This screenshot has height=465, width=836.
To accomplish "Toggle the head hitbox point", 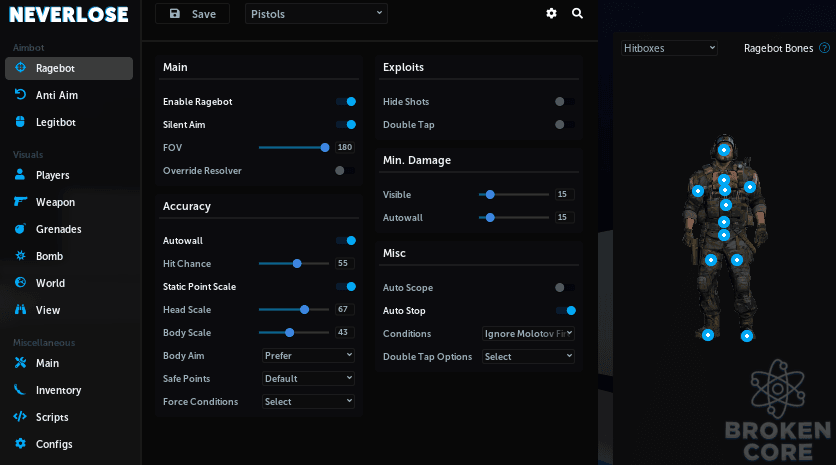I will click(x=724, y=150).
